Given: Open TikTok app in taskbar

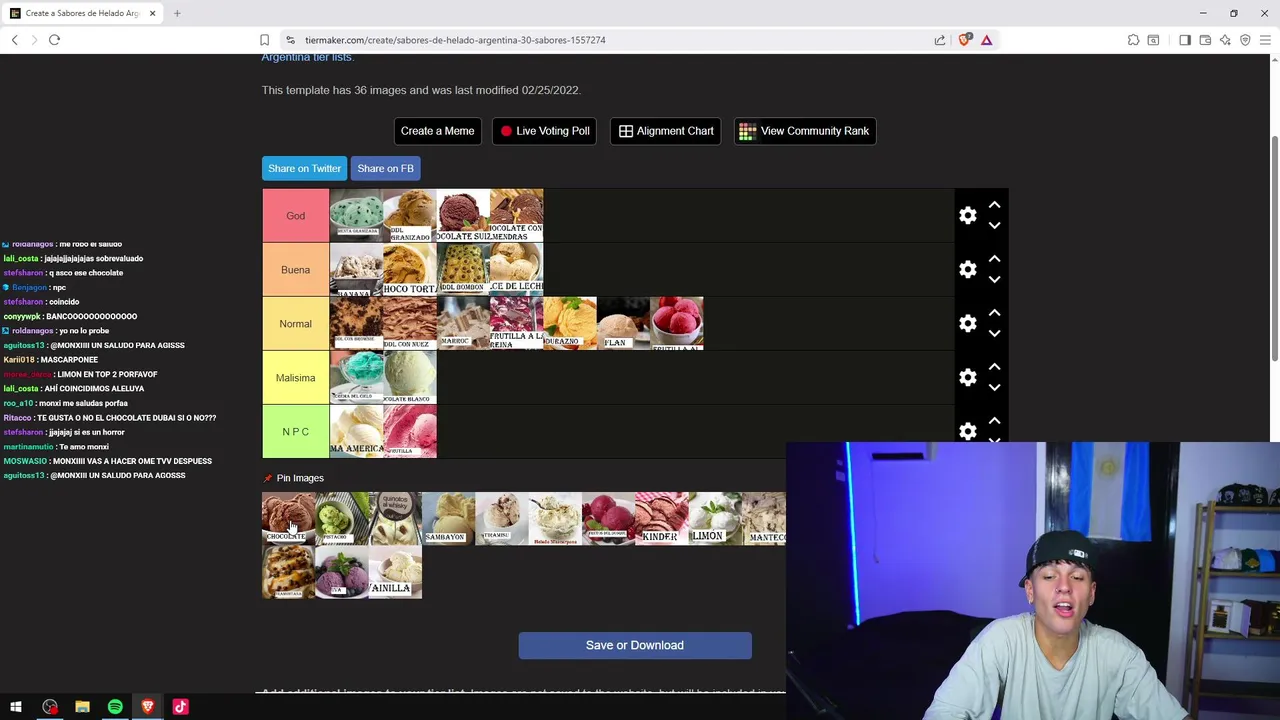Looking at the screenshot, I should tap(181, 707).
